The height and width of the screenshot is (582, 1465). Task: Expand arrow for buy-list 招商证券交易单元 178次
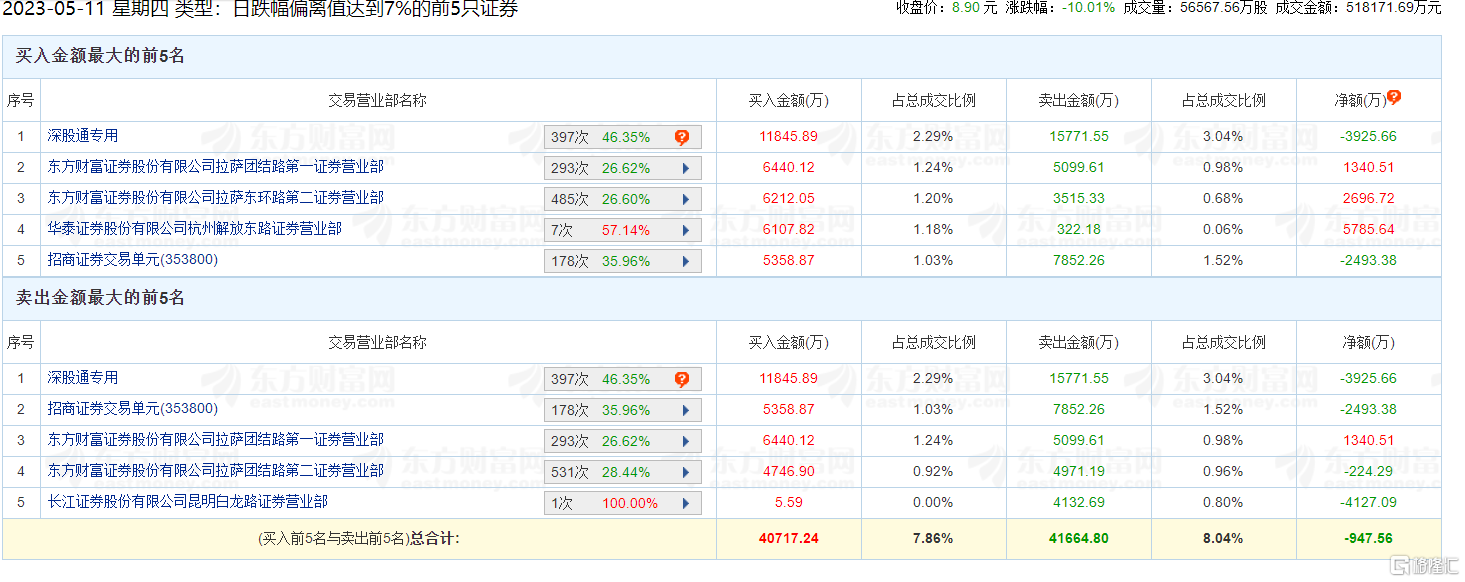tap(686, 261)
